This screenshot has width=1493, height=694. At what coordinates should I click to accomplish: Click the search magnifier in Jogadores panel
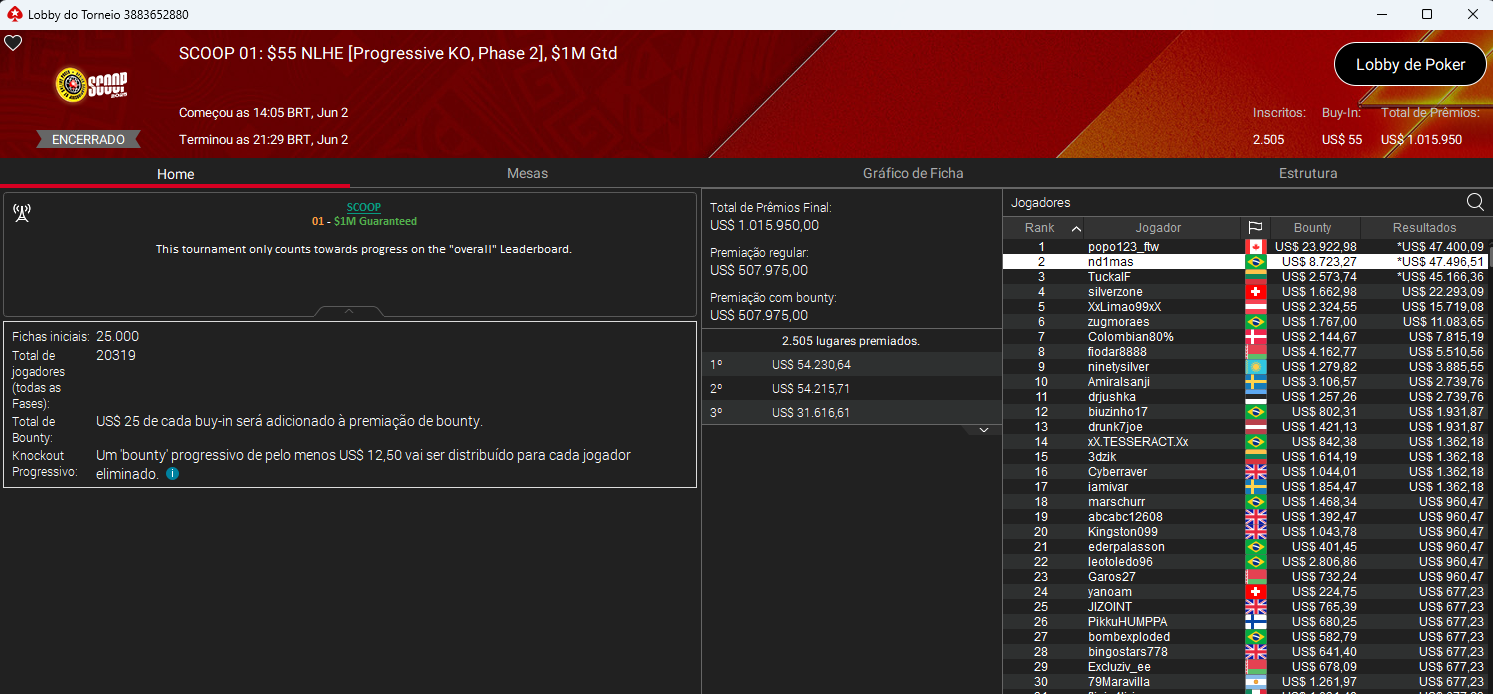tap(1475, 202)
